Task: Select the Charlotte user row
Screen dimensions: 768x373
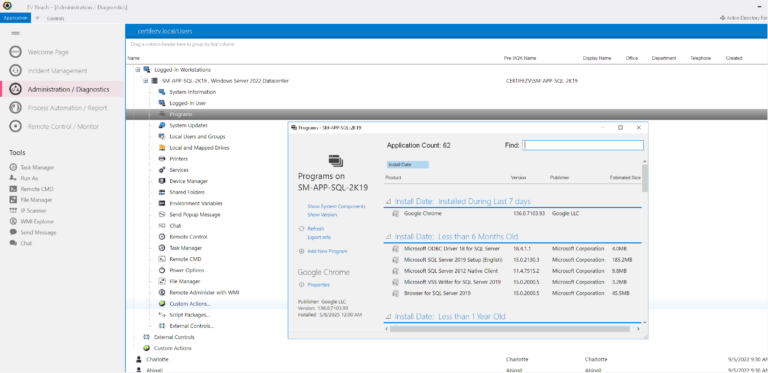Action: point(446,359)
